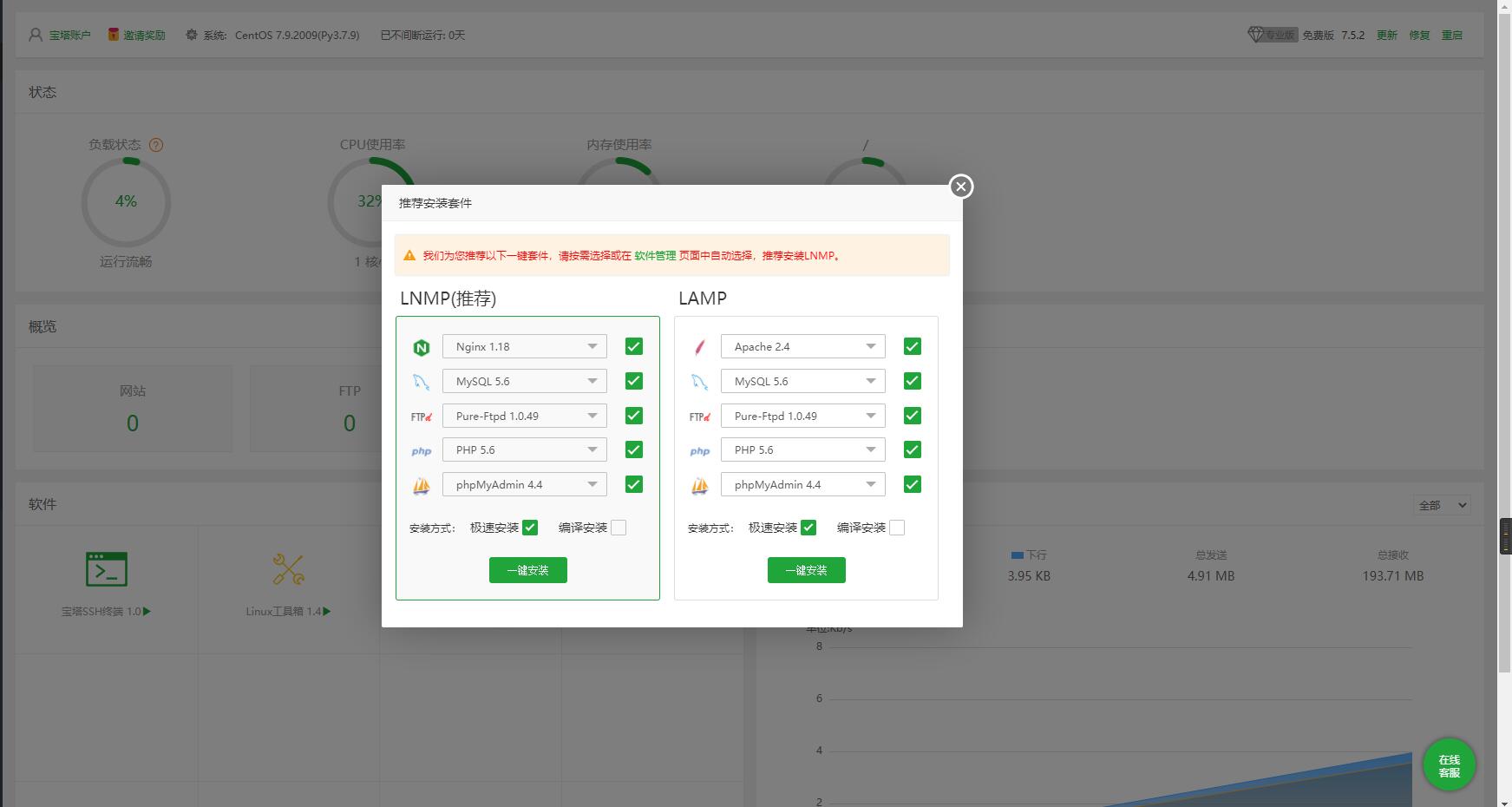Image resolution: width=1512 pixels, height=807 pixels.
Task: Click the 重启 link in header
Action: point(1452,36)
